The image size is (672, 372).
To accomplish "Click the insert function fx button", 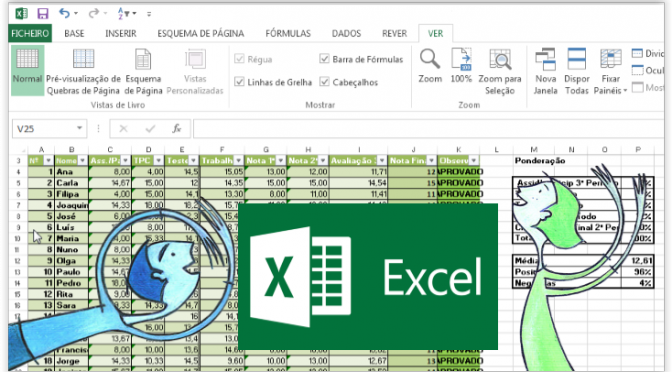I will pyautogui.click(x=176, y=129).
